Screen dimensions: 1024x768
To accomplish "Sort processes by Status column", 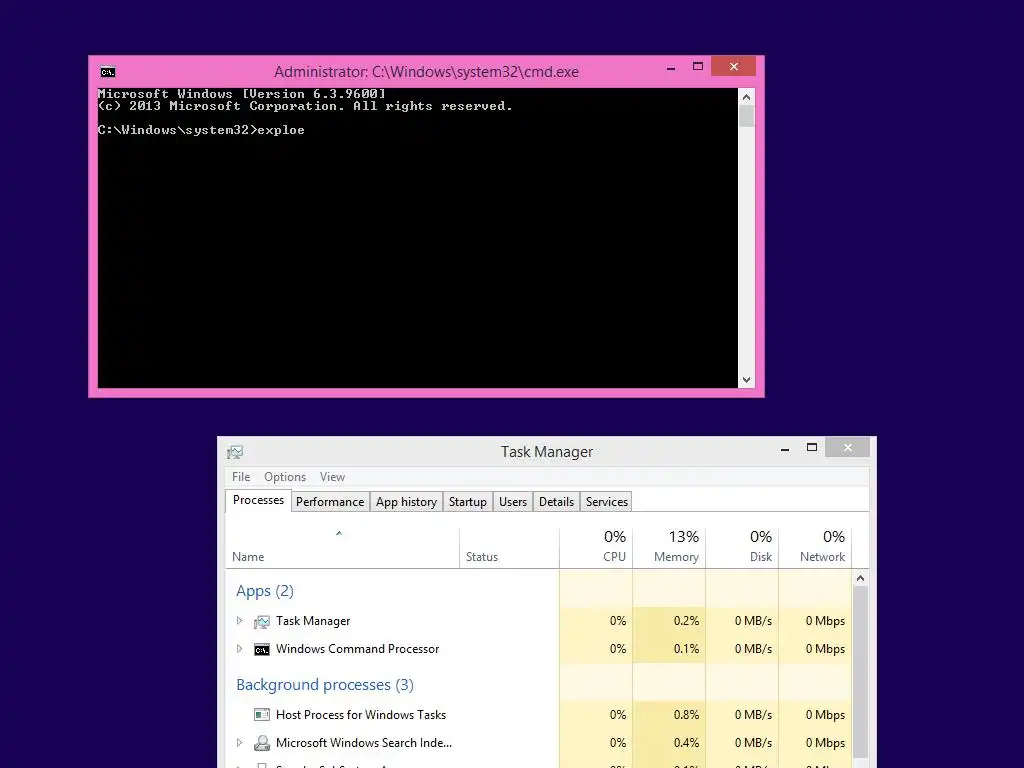I will (509, 547).
